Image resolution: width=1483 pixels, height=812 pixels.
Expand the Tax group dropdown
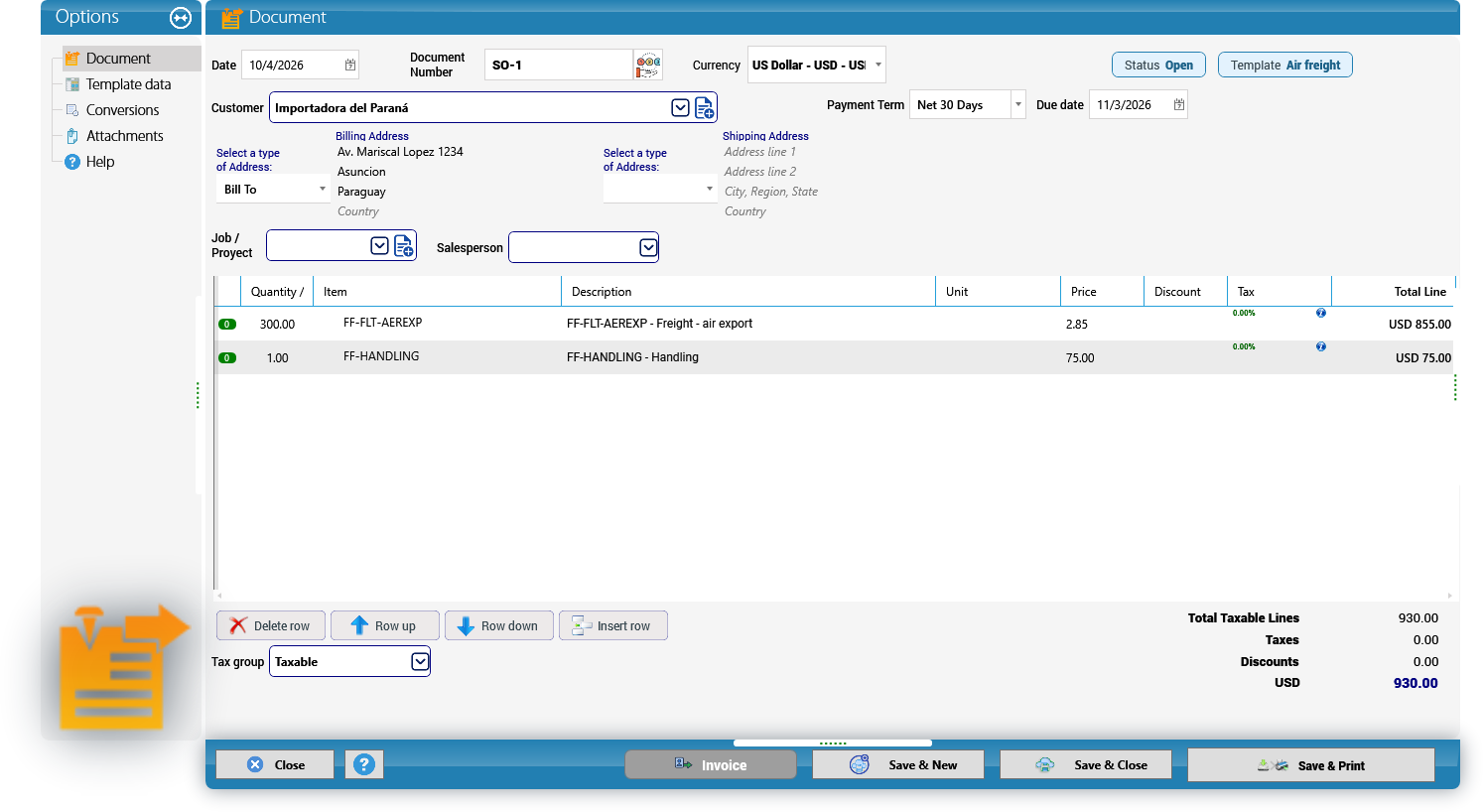tap(420, 661)
